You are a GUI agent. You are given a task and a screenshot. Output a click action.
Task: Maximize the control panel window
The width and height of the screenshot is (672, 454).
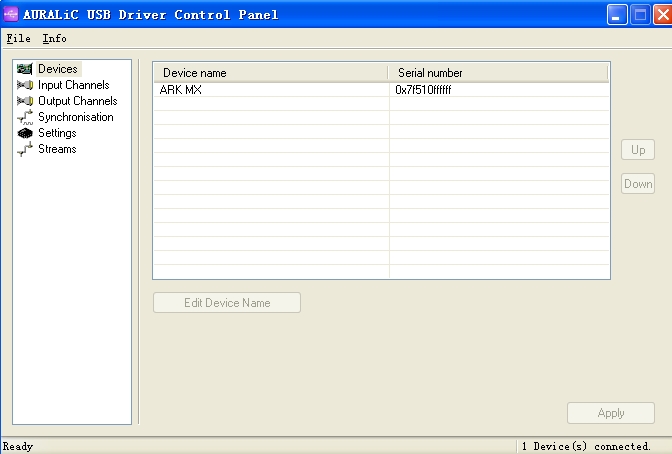[x=640, y=15]
